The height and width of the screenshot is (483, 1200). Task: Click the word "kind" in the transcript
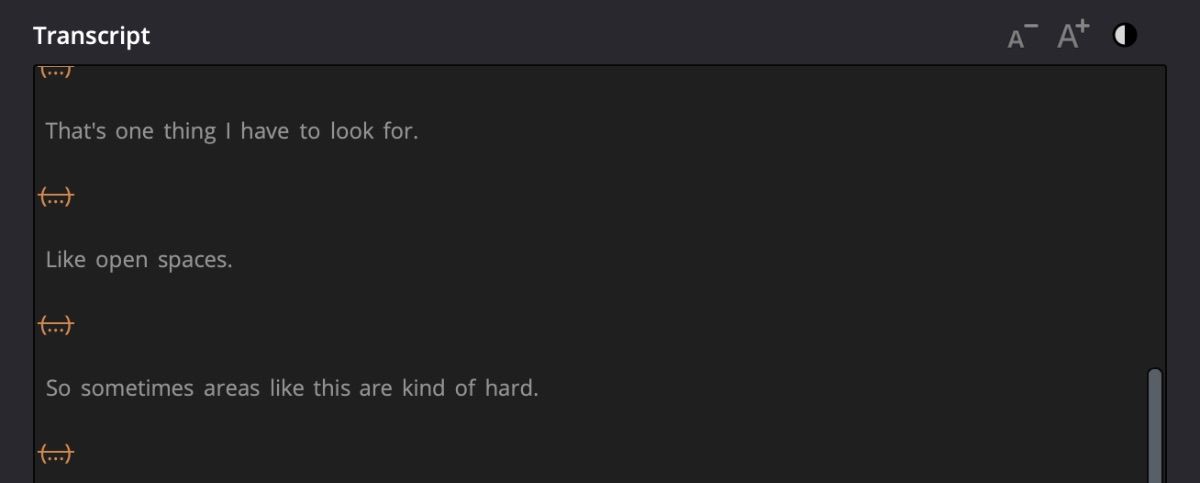pyautogui.click(x=423, y=388)
